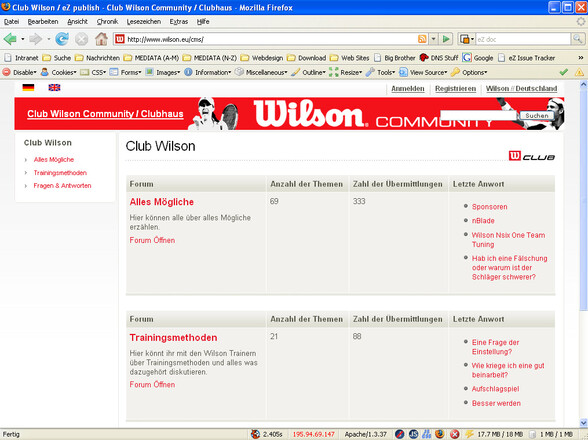588x440 pixels.
Task: Open the Wilson // Deutschland link
Action: [521, 89]
